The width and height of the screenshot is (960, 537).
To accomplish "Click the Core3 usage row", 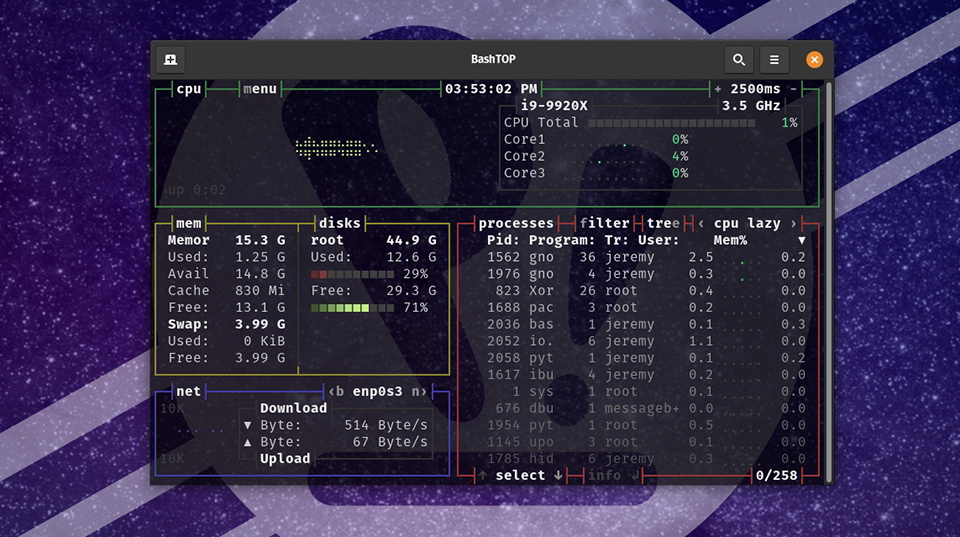I will [x=596, y=173].
